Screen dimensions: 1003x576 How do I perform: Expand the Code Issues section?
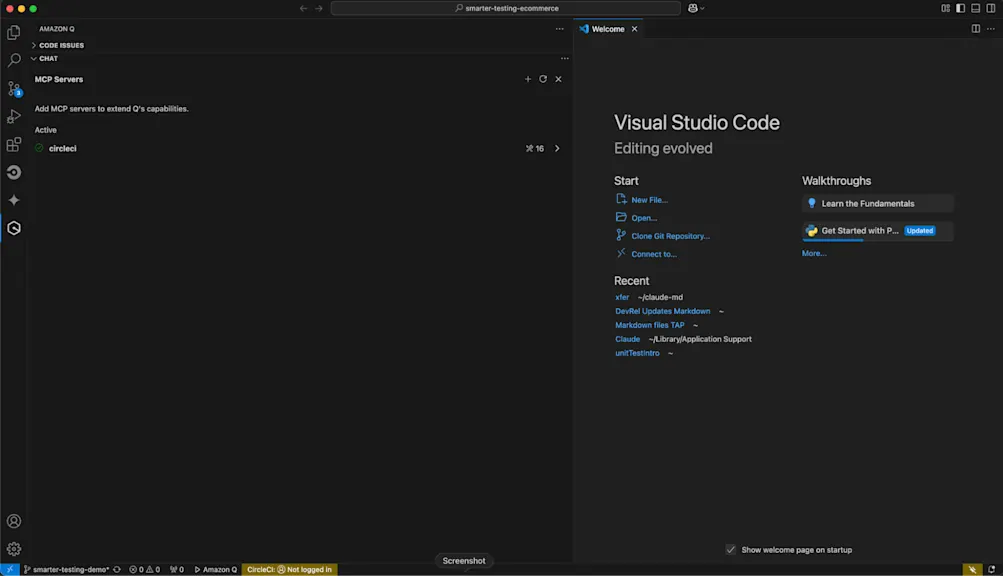(61, 45)
